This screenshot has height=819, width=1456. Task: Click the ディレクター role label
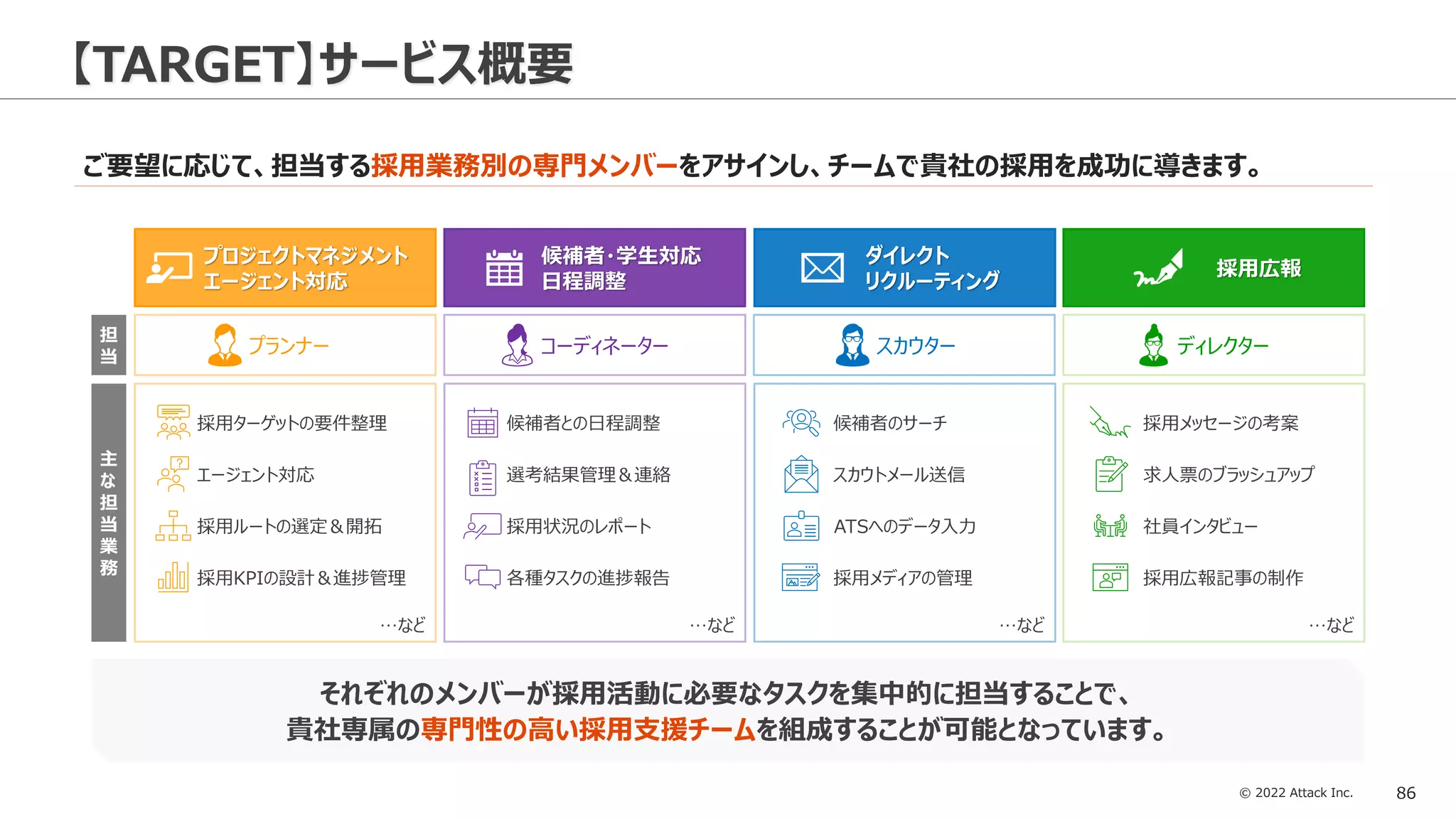tap(1222, 346)
